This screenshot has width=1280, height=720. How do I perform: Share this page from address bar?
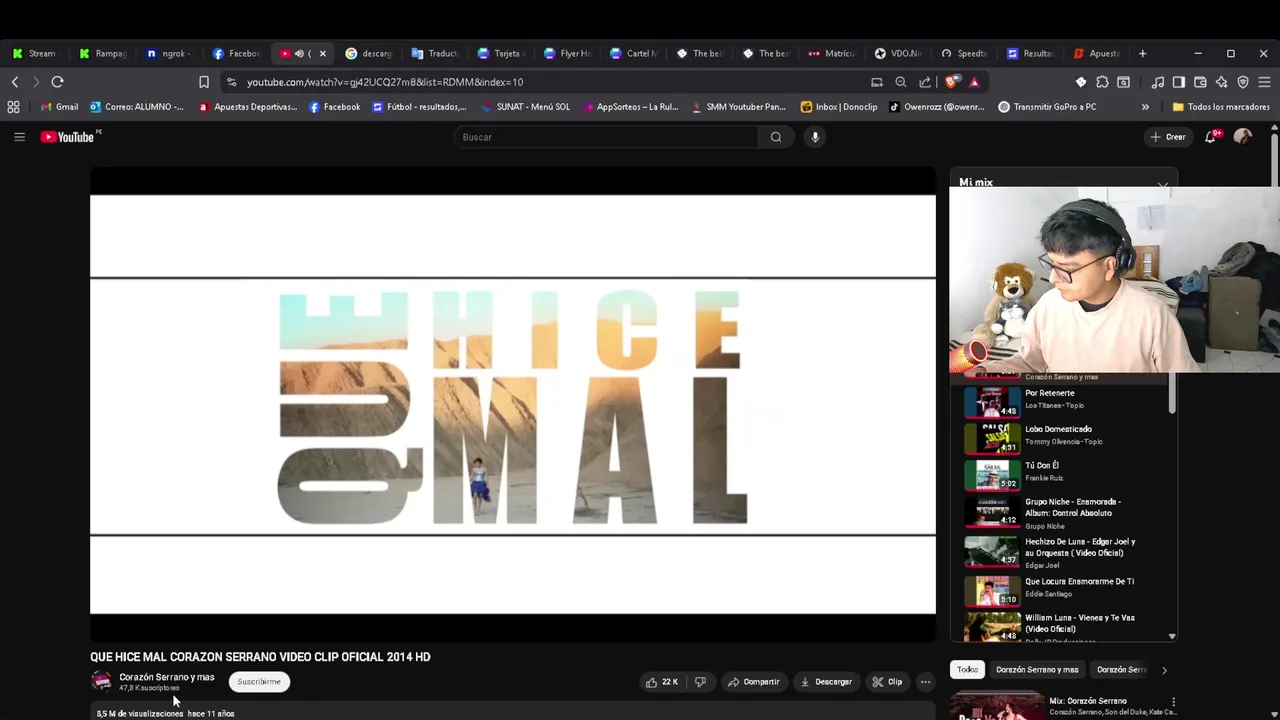click(x=925, y=82)
